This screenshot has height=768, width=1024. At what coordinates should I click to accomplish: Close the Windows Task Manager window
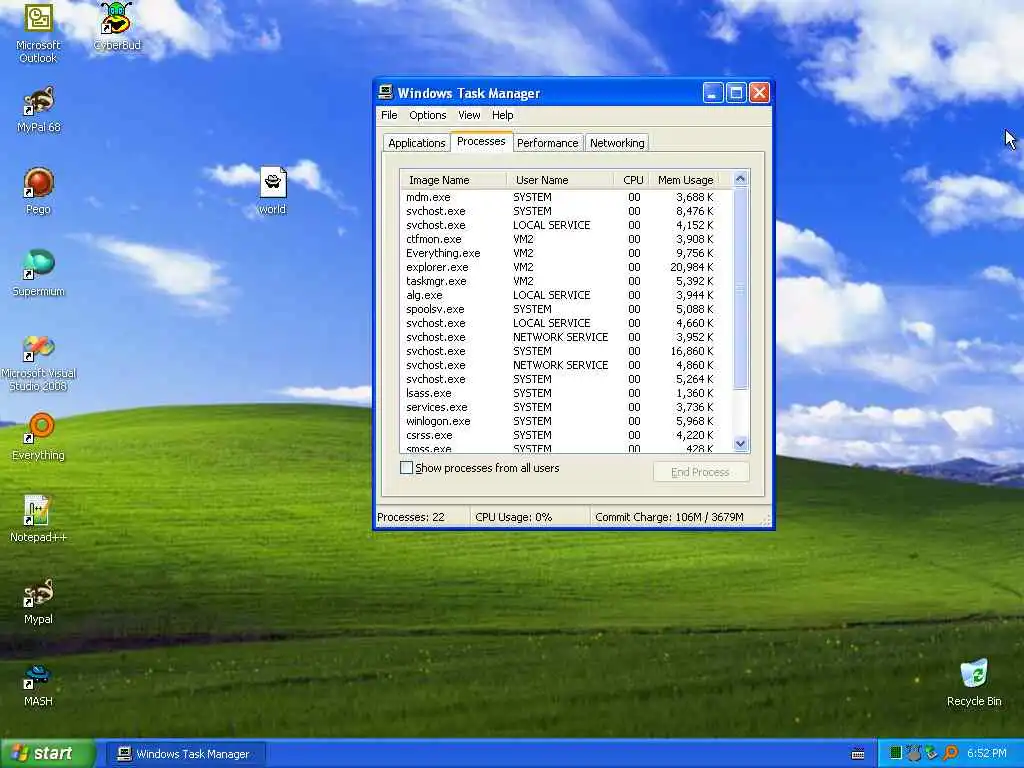coord(759,93)
